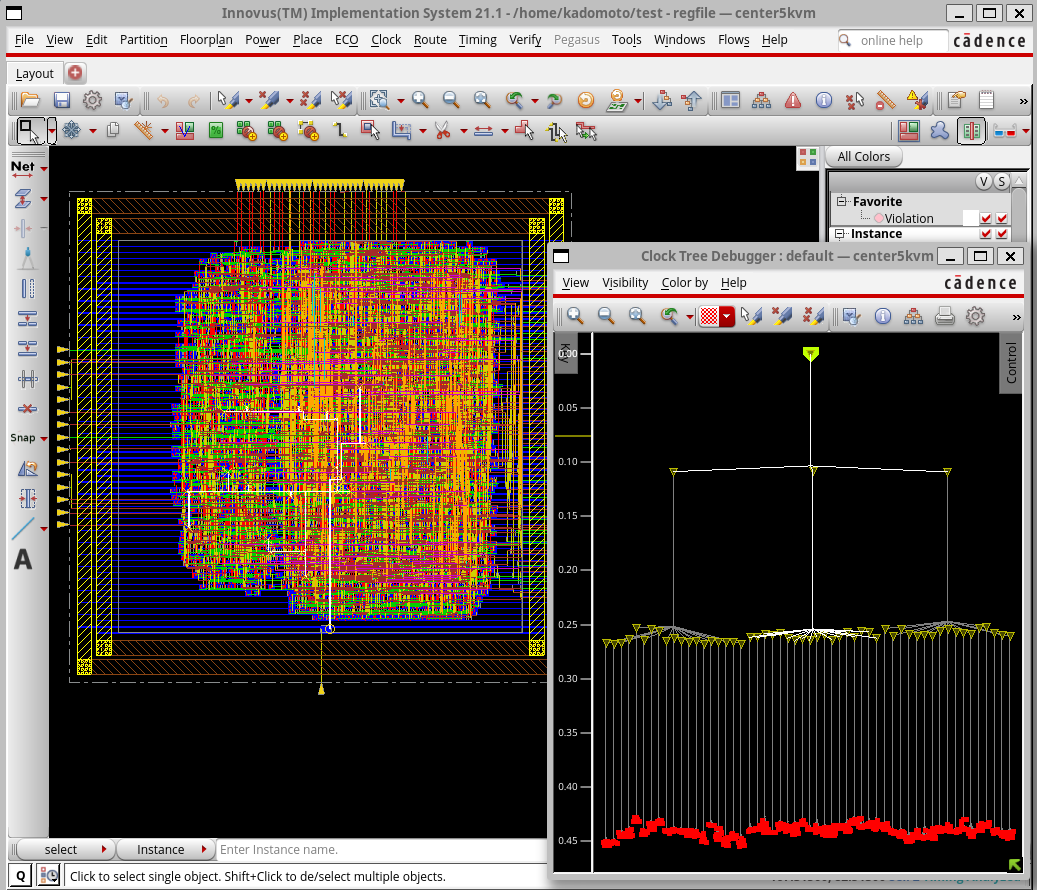Click the scissors Cut Wire tool
The image size is (1037, 890).
pos(442,131)
